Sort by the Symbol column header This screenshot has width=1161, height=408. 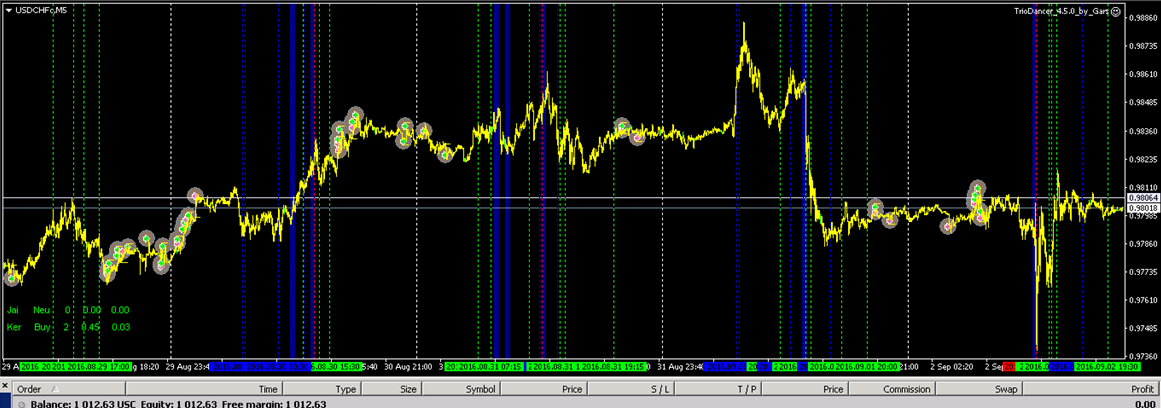(x=462, y=389)
